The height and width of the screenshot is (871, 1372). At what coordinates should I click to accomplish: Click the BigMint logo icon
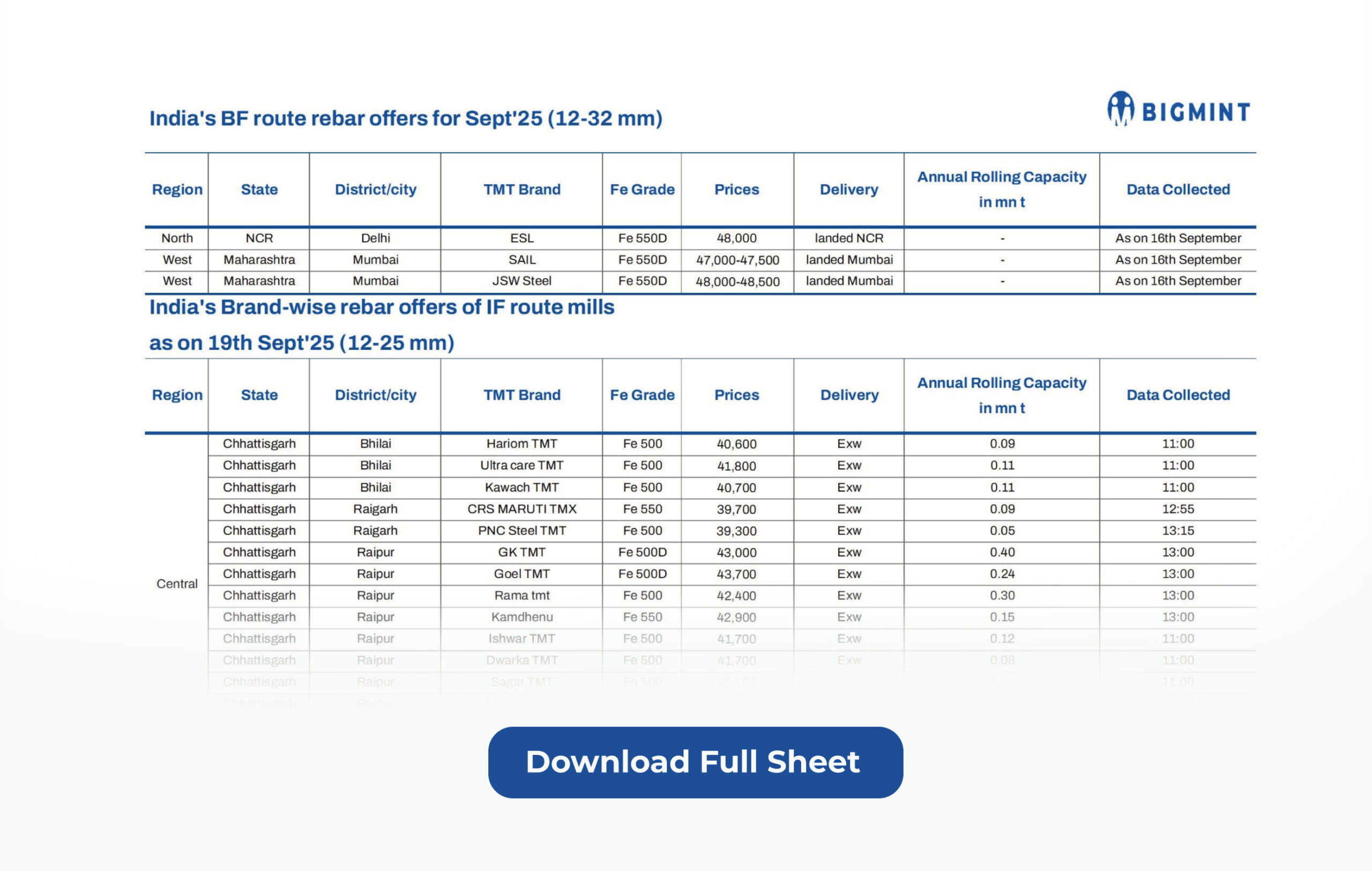[1120, 108]
